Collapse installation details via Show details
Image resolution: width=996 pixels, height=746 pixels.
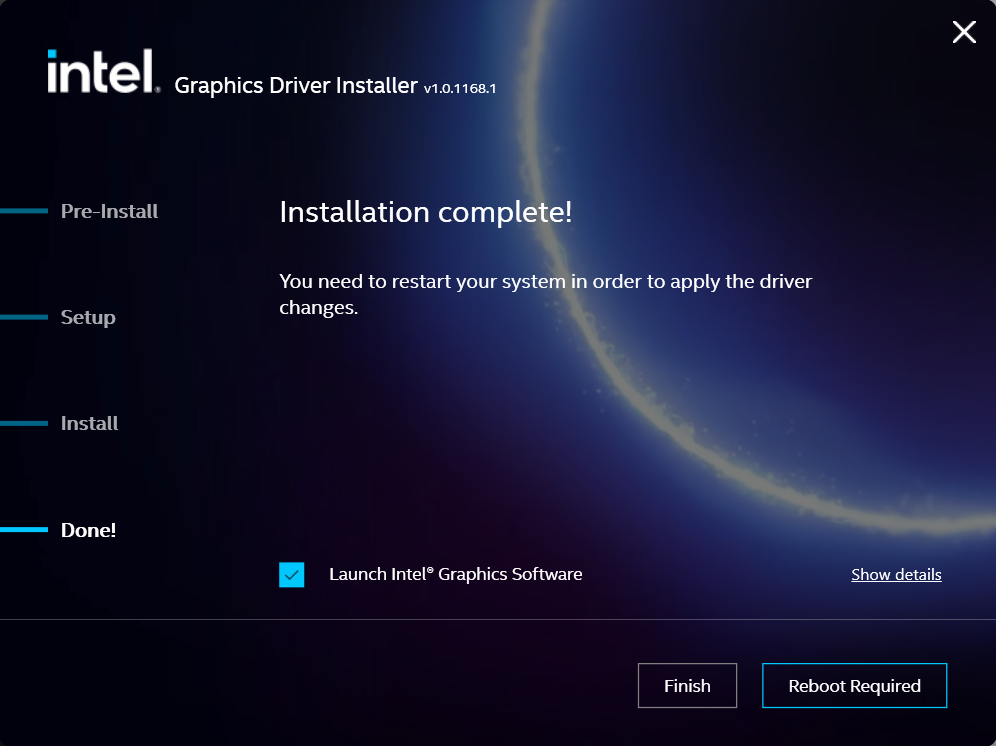896,575
